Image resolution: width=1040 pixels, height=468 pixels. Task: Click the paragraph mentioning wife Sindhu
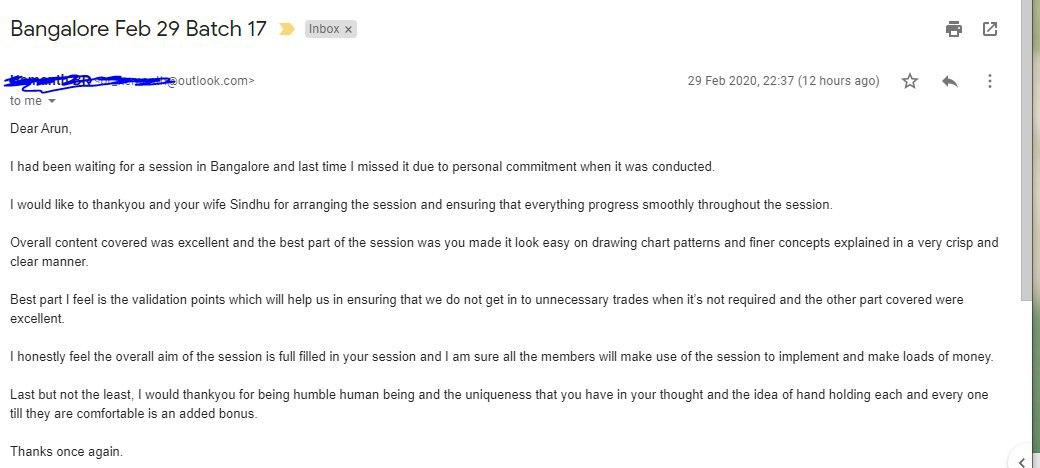coord(421,205)
